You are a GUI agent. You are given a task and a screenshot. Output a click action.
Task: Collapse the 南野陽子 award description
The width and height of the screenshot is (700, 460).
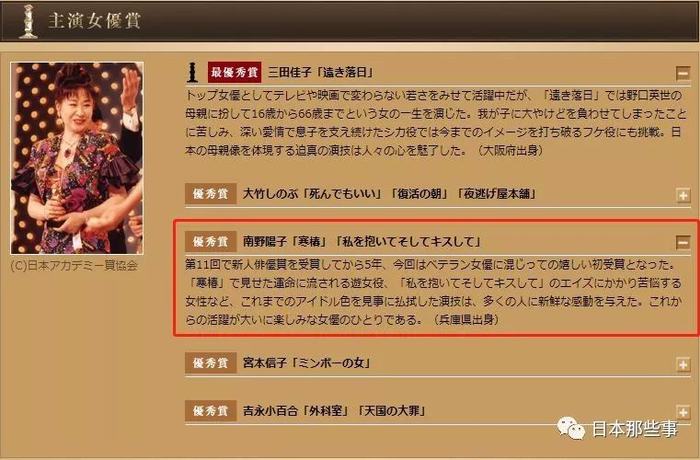(683, 243)
